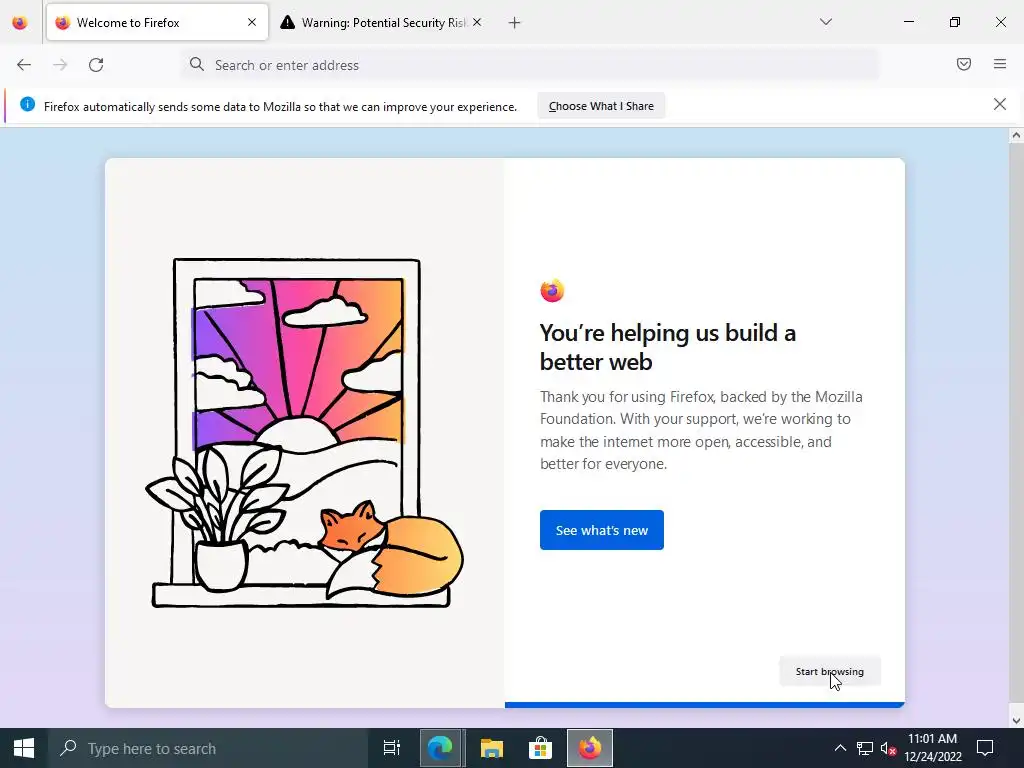The height and width of the screenshot is (768, 1024).
Task: Open network status tray icon
Action: click(865, 748)
